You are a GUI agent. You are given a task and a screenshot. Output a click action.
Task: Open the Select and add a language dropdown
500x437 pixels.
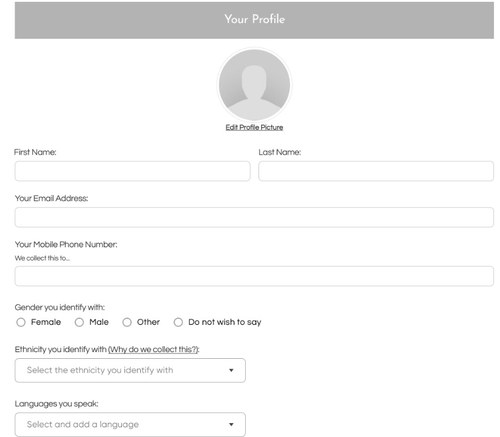130,425
